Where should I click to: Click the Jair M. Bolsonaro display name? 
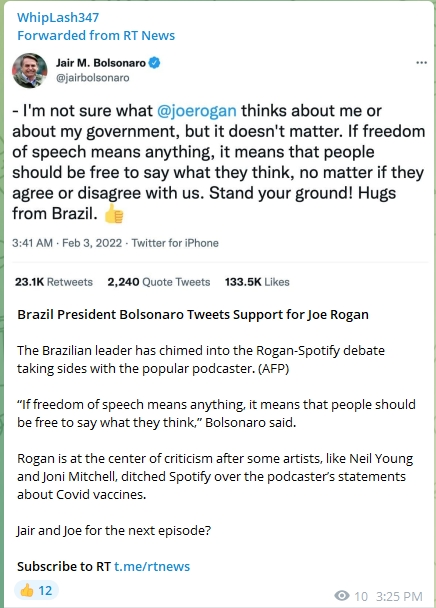(101, 63)
